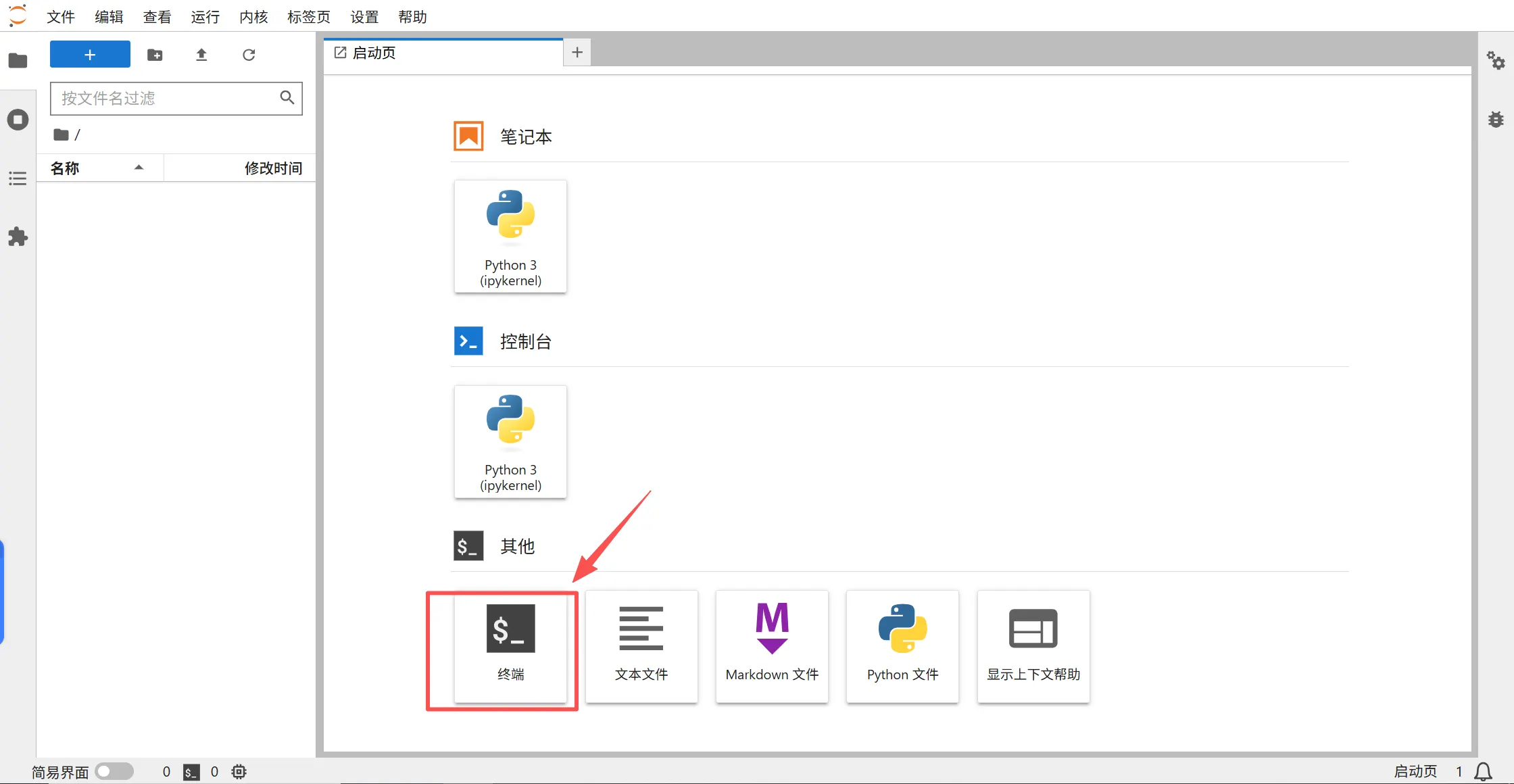Launch Python 3 notebook under 笔记本
Viewport: 1514px width, 784px height.
coord(510,236)
